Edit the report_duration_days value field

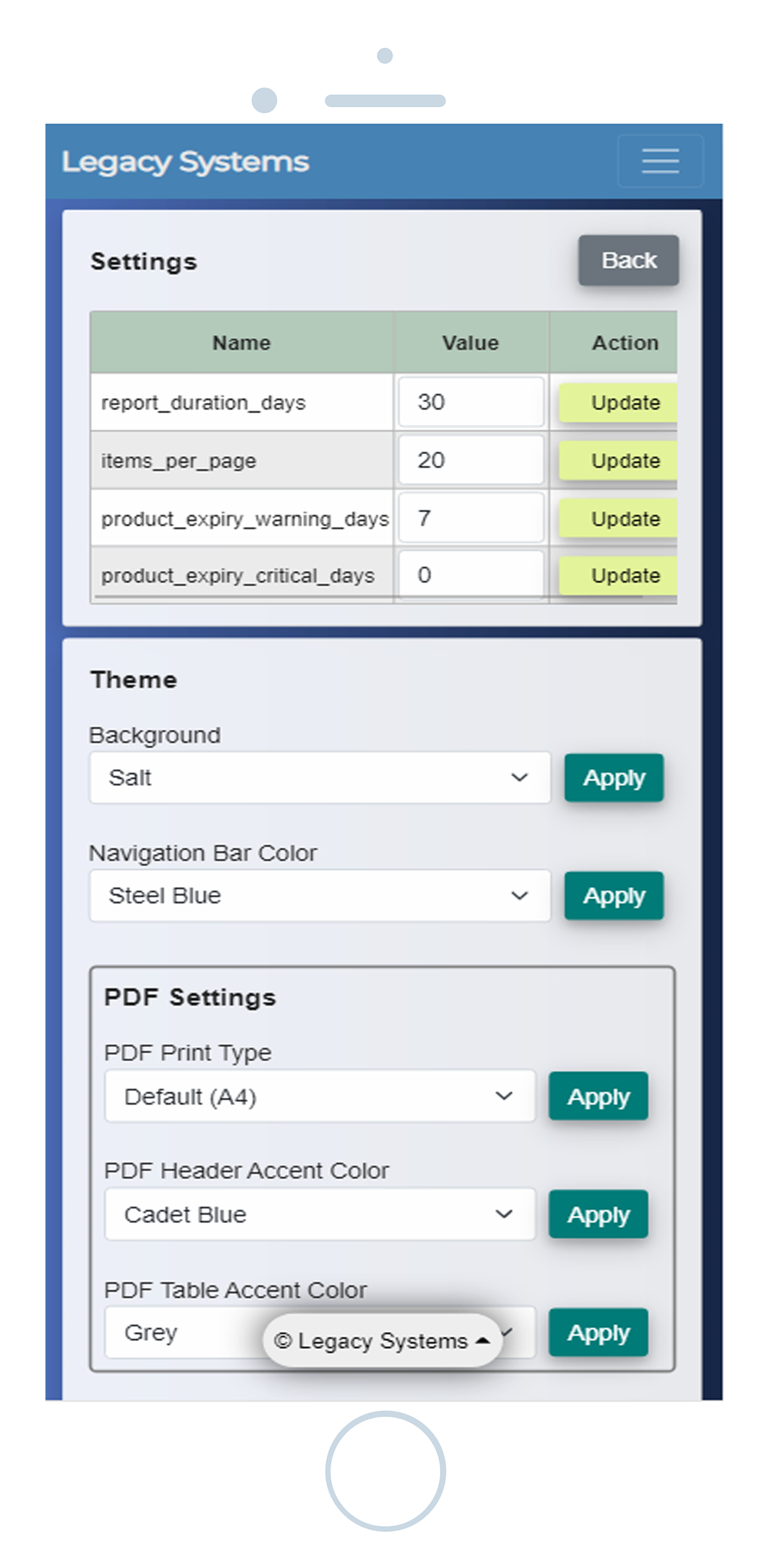coord(470,402)
